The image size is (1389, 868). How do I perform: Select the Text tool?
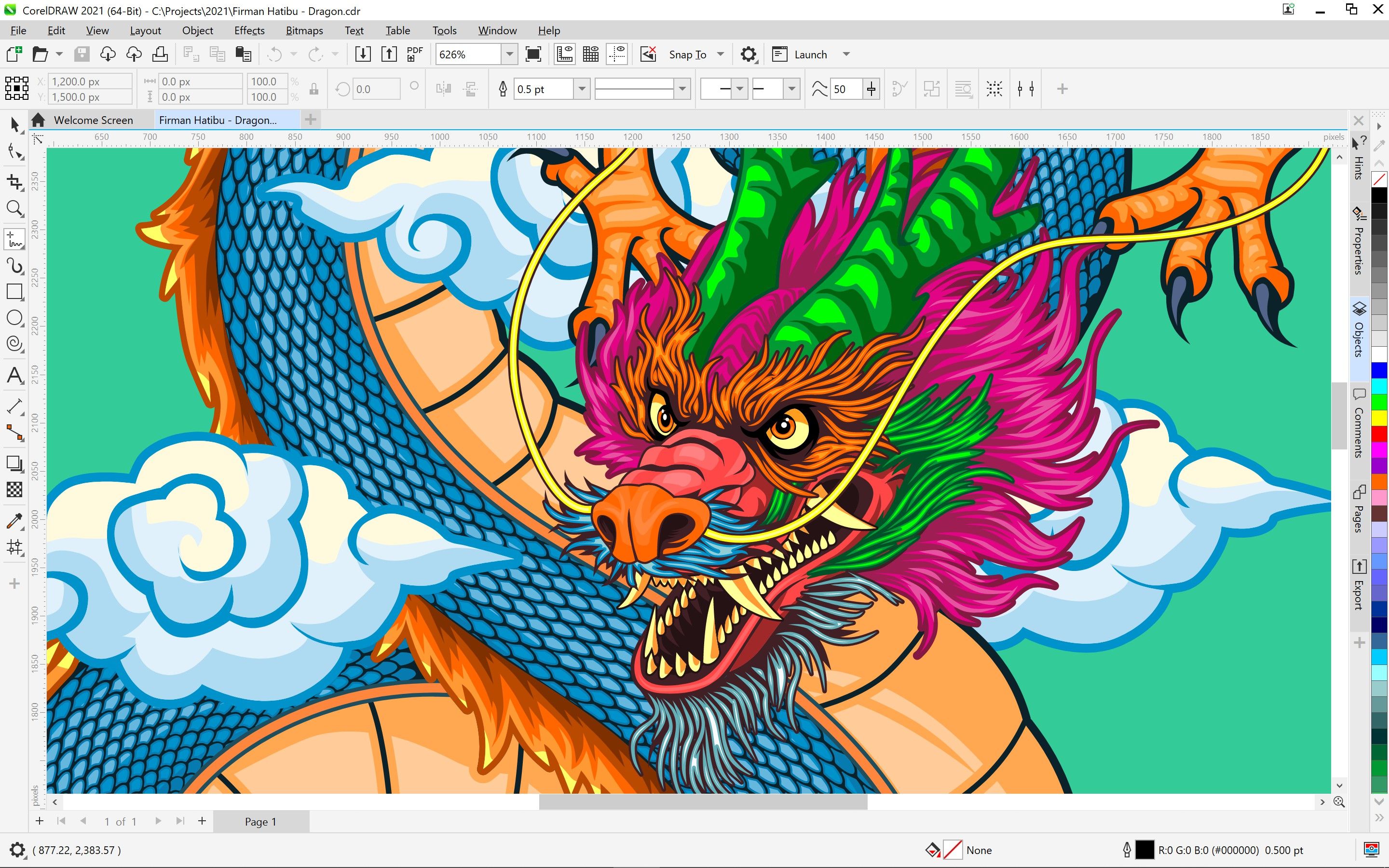[14, 375]
